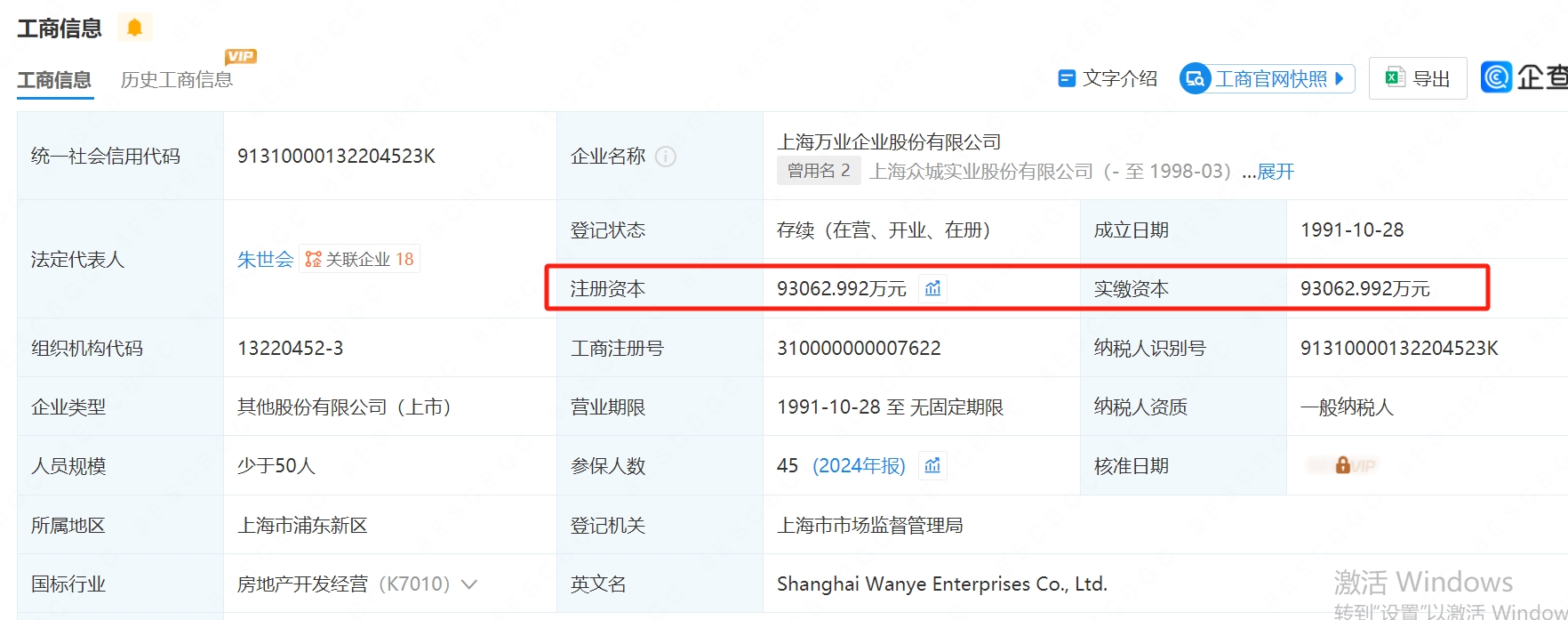Click the VIP lock icon in 核准日期 row
The height and width of the screenshot is (620, 1568).
[1342, 465]
